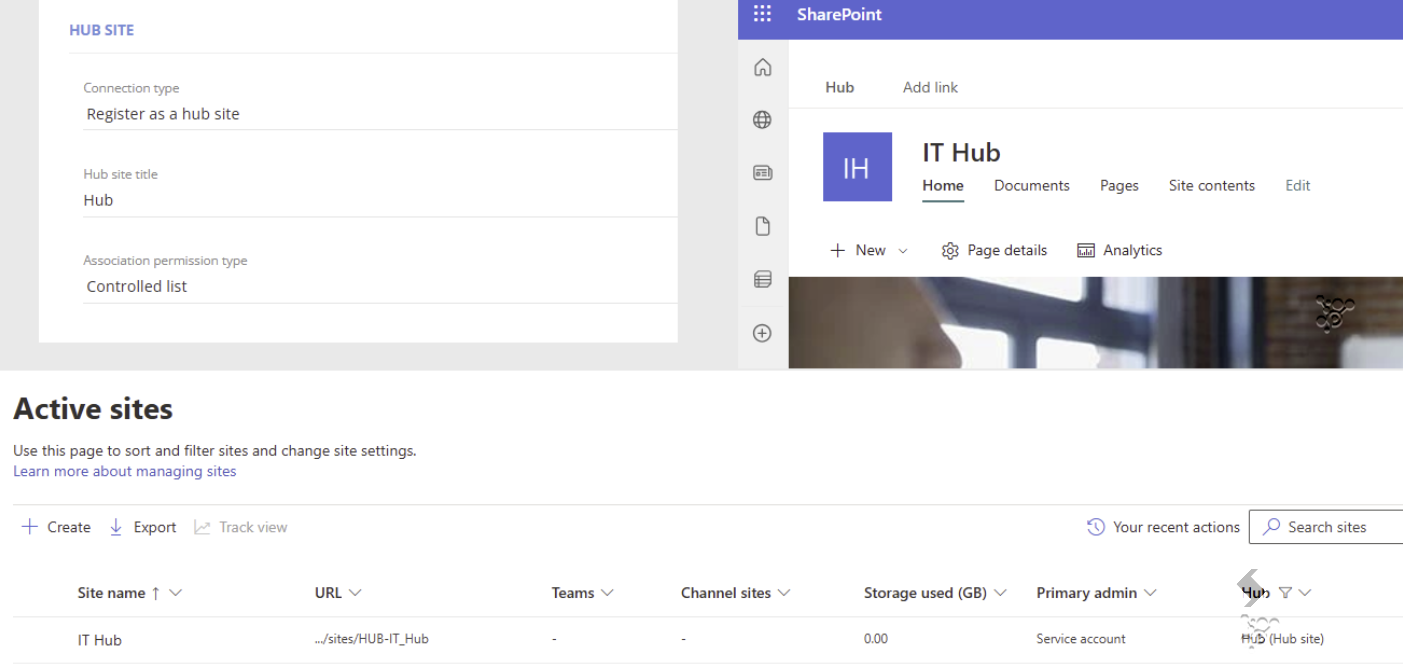The width and height of the screenshot is (1403, 670).
Task: Open the My files page icon in the sidebar
Action: pyautogui.click(x=762, y=226)
